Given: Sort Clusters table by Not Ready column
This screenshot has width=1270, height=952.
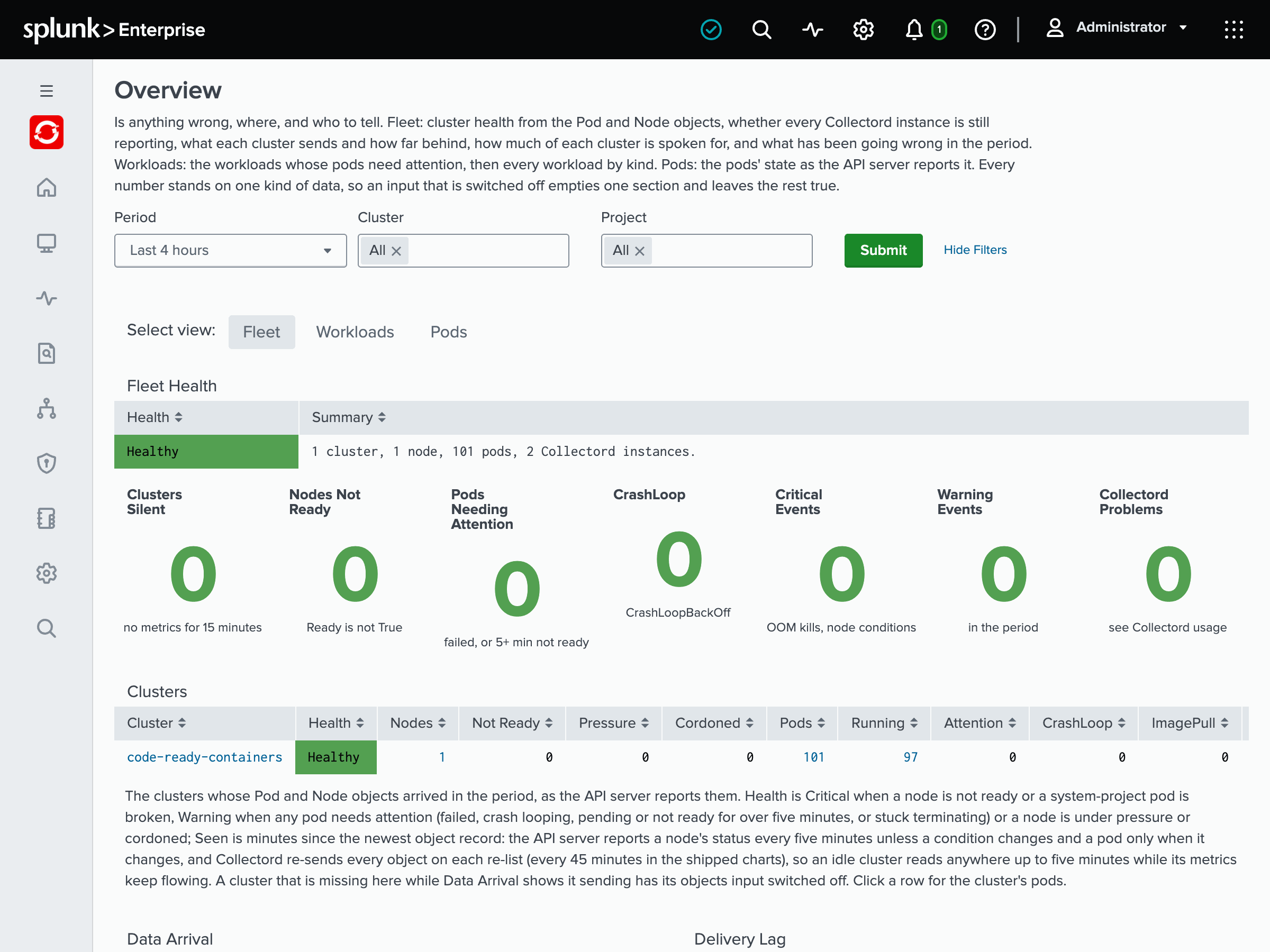Looking at the screenshot, I should [x=512, y=723].
